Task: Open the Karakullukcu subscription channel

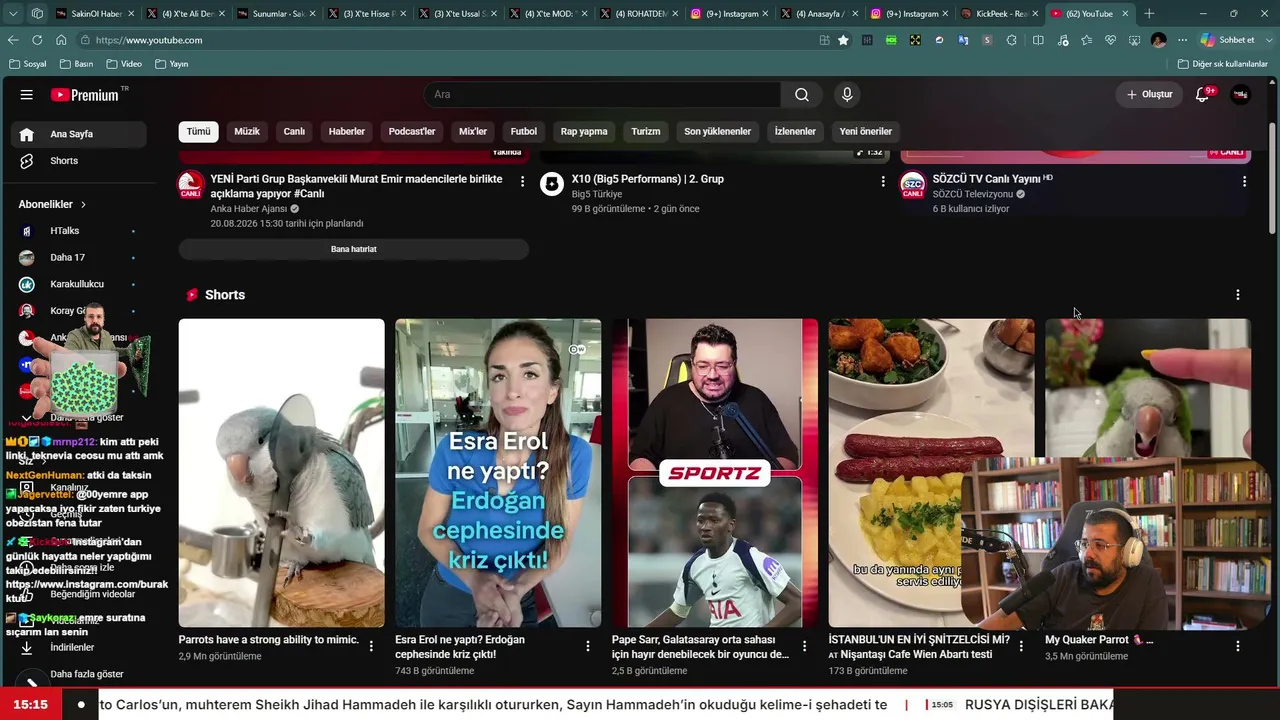Action: pos(79,284)
